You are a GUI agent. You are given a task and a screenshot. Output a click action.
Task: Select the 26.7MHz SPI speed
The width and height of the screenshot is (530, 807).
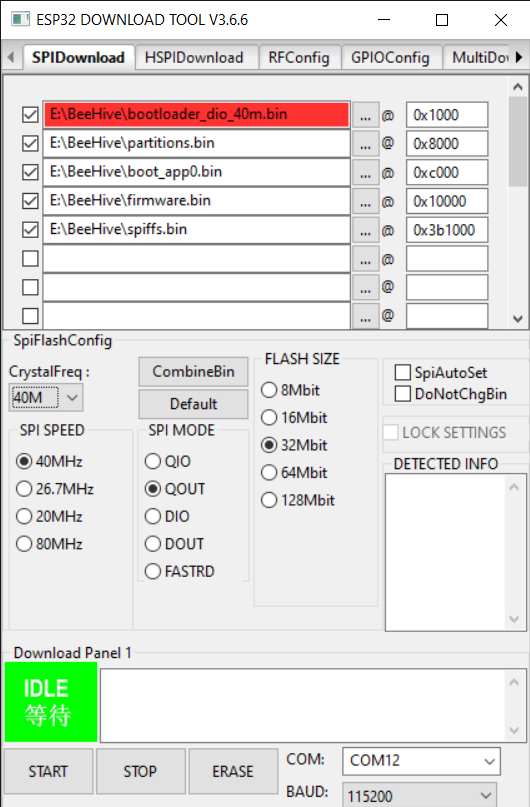coord(24,488)
